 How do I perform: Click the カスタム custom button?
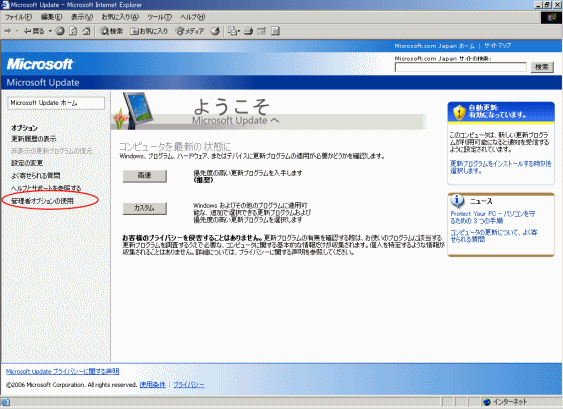pyautogui.click(x=144, y=208)
